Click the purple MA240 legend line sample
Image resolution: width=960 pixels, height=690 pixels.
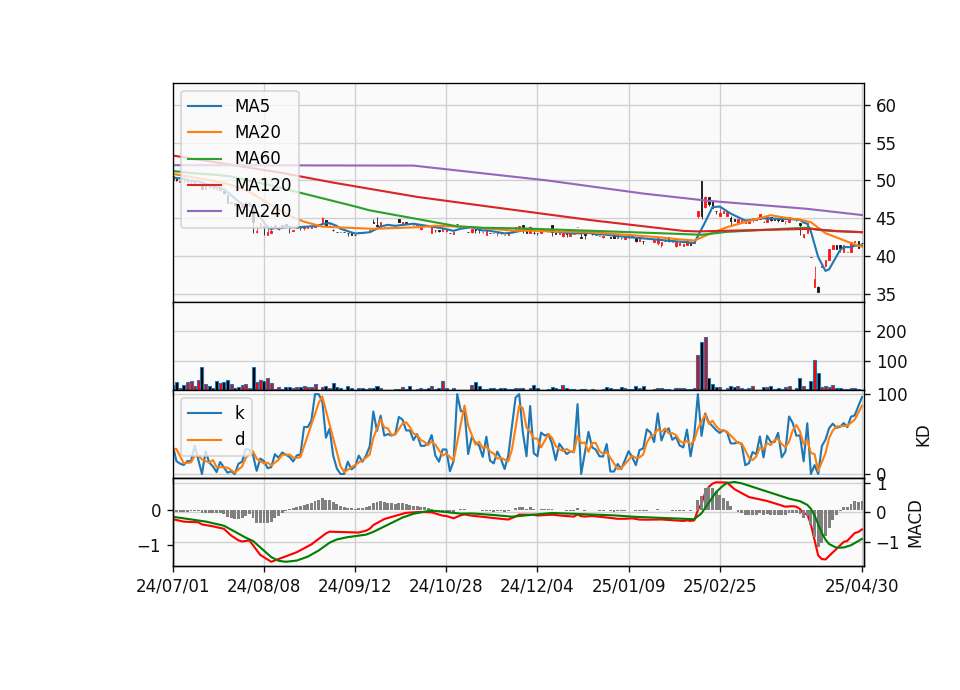click(204, 211)
